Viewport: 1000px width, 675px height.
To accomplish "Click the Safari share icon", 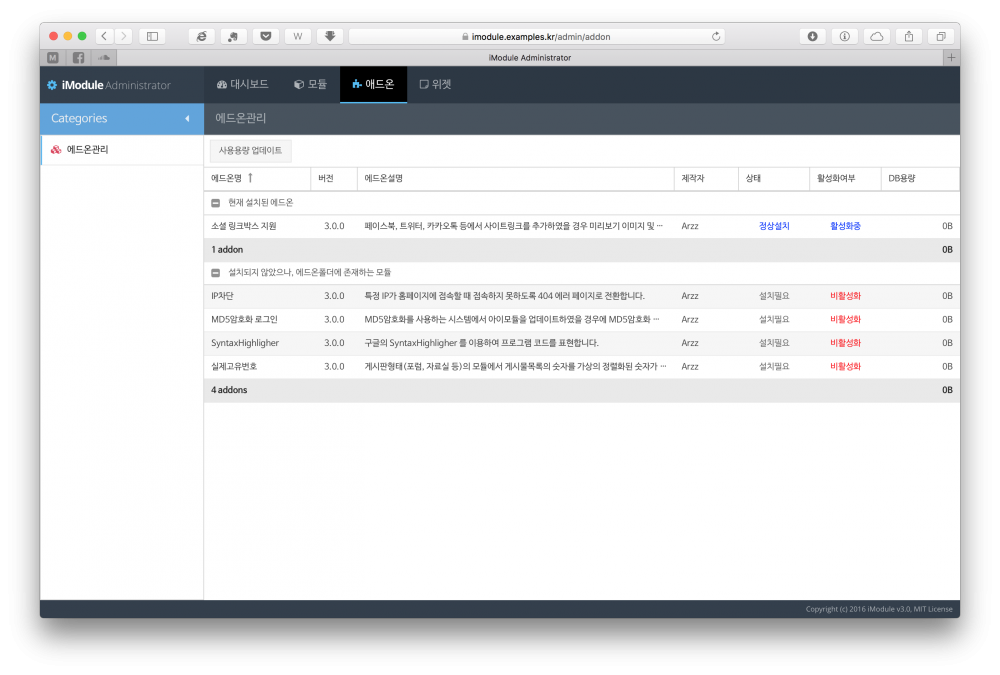I will click(x=909, y=36).
